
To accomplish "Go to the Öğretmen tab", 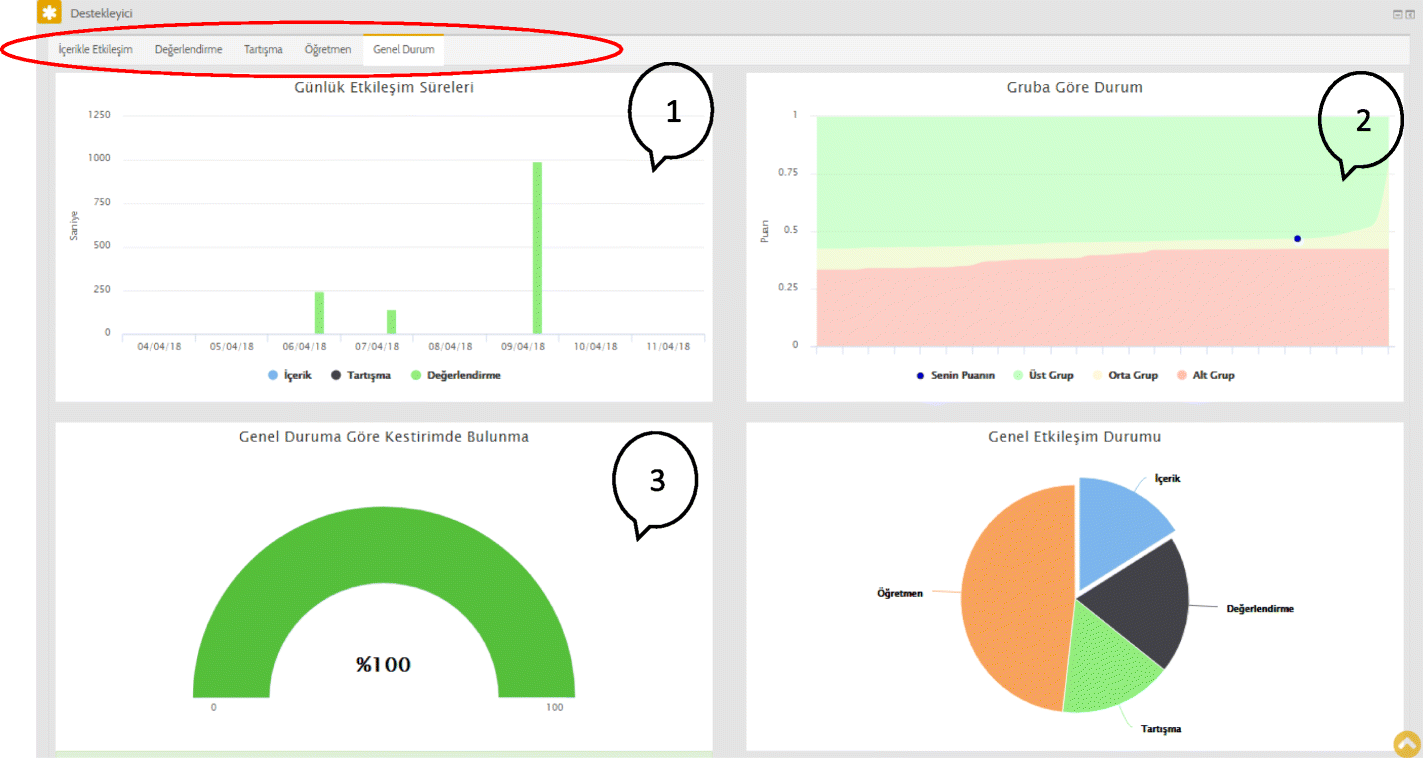I will [x=328, y=49].
